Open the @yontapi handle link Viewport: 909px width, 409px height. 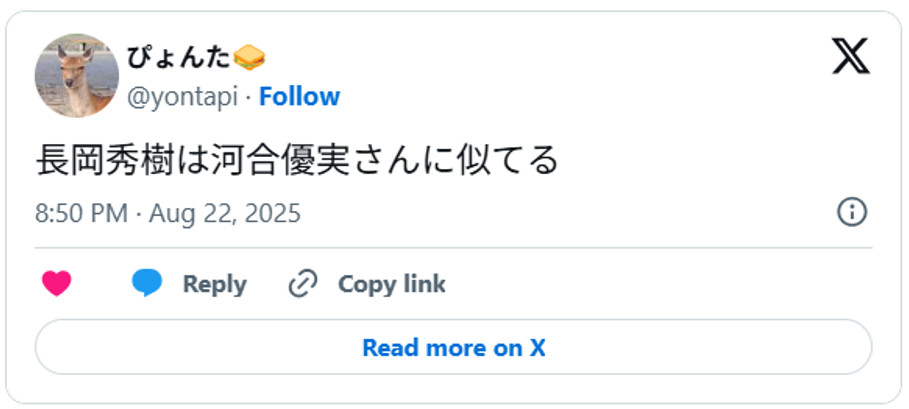point(183,97)
